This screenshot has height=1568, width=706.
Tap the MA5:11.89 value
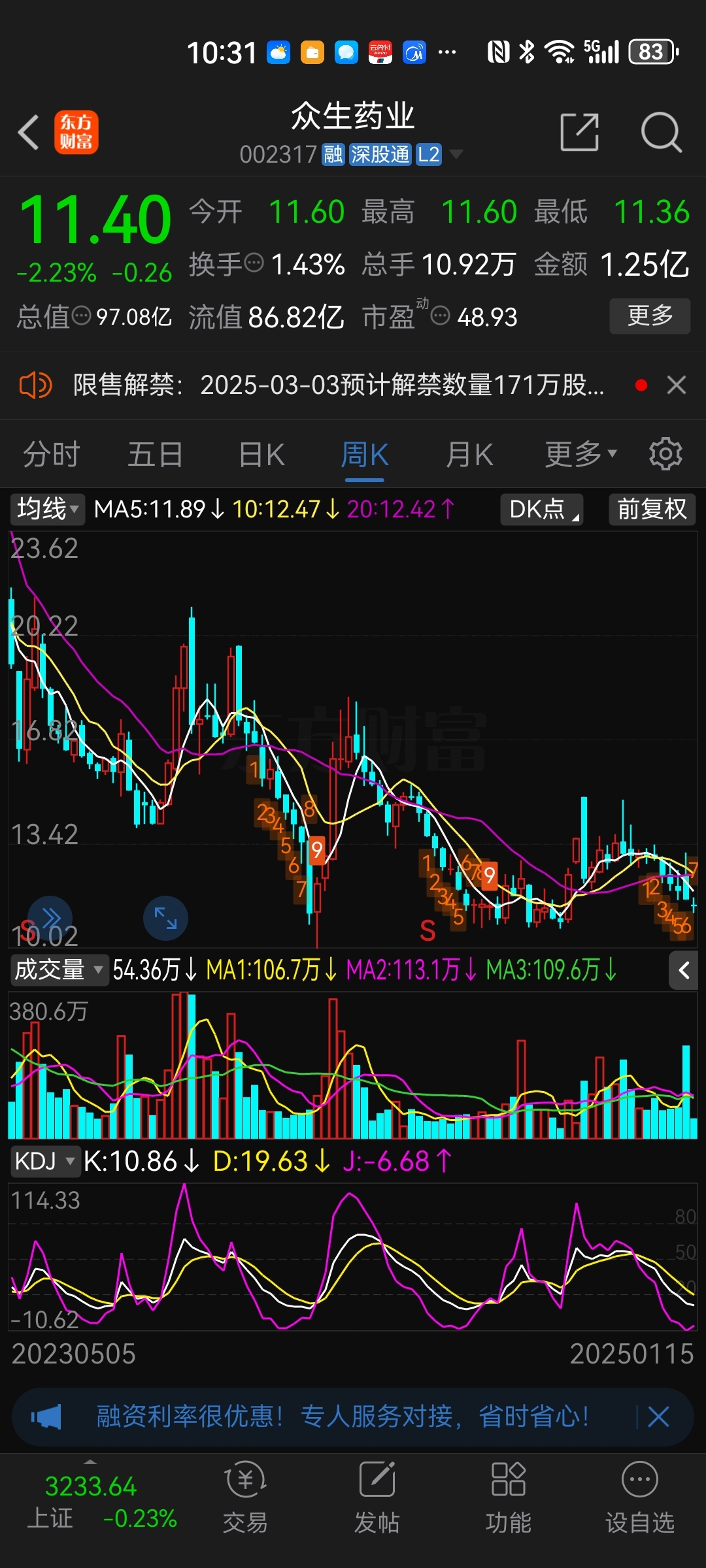pyautogui.click(x=160, y=509)
